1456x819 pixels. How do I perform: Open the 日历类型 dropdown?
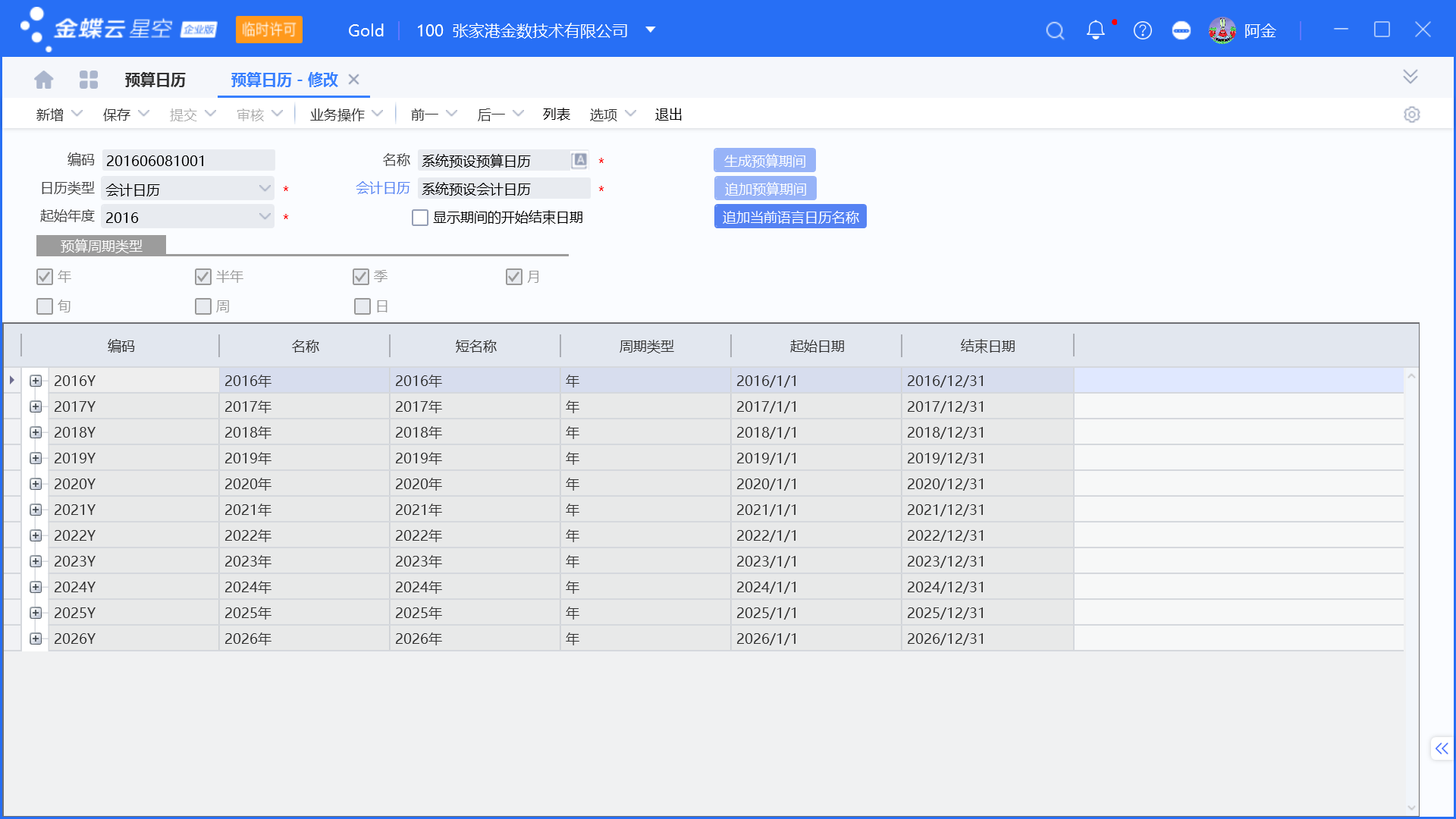tap(264, 188)
